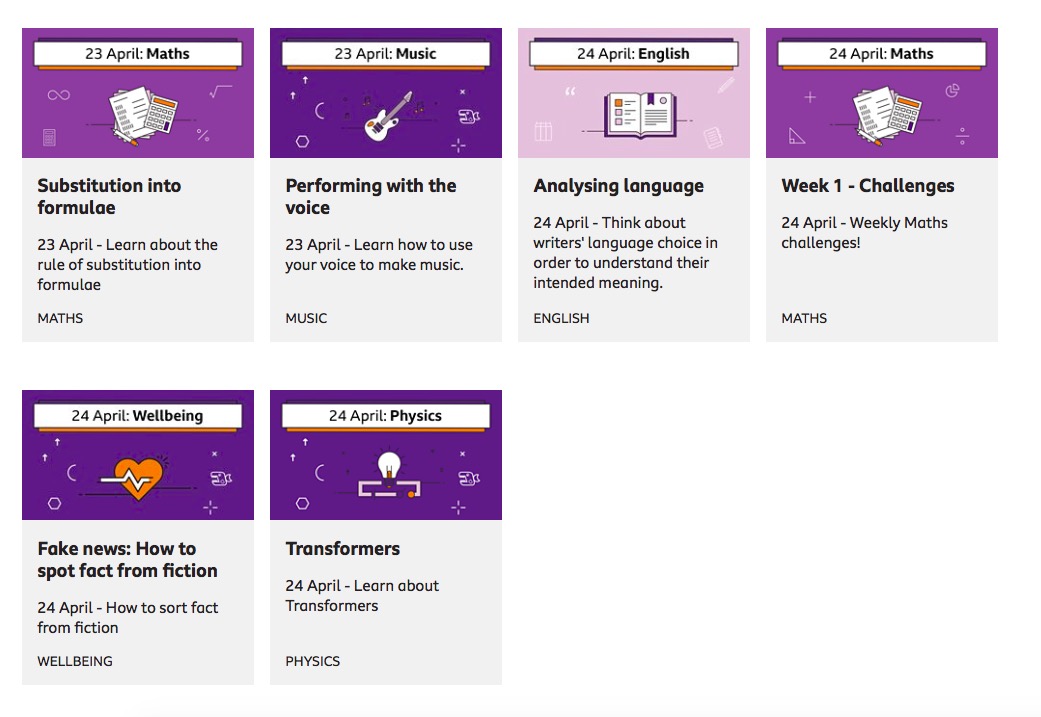Screen dimensions: 1041x717
Task: Click the 24 April: Physics banner label
Action: (x=385, y=416)
